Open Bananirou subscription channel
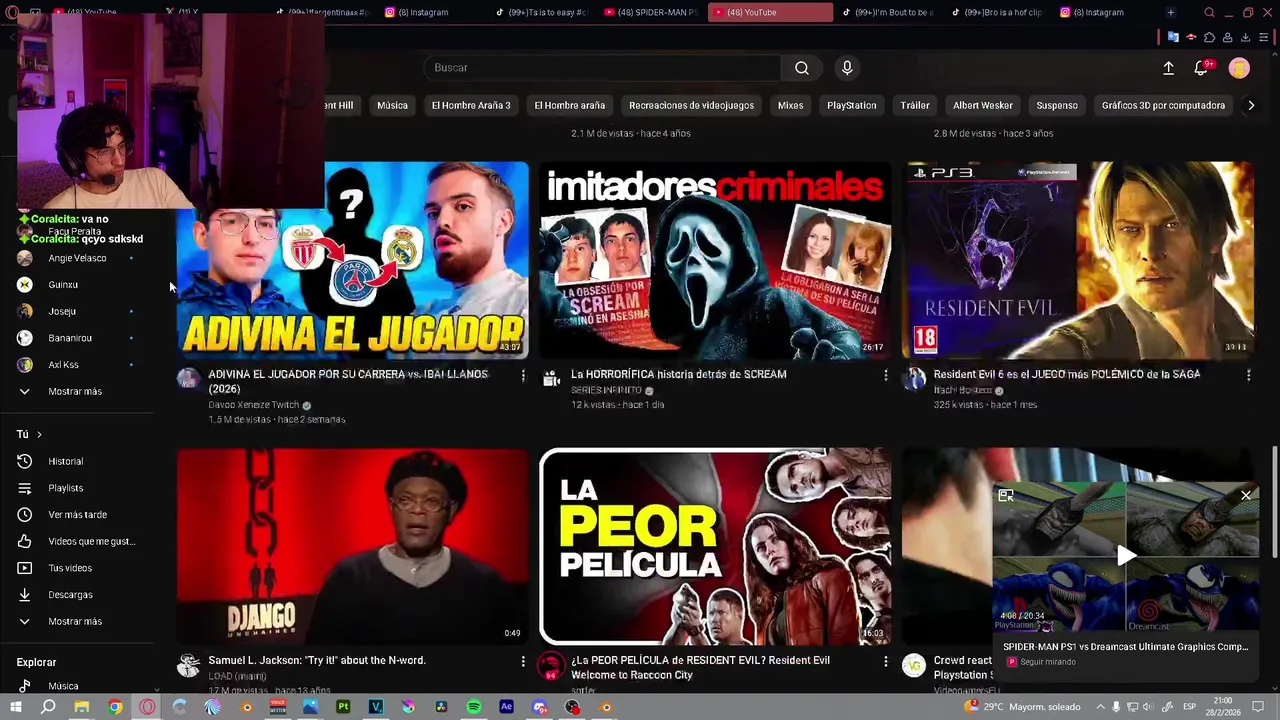 (x=70, y=338)
